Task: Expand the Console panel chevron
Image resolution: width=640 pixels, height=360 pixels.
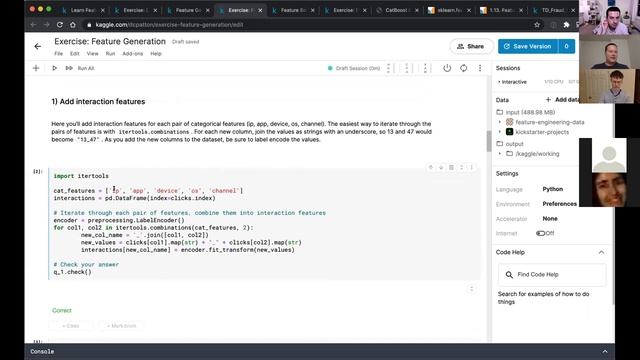Action: (605, 351)
